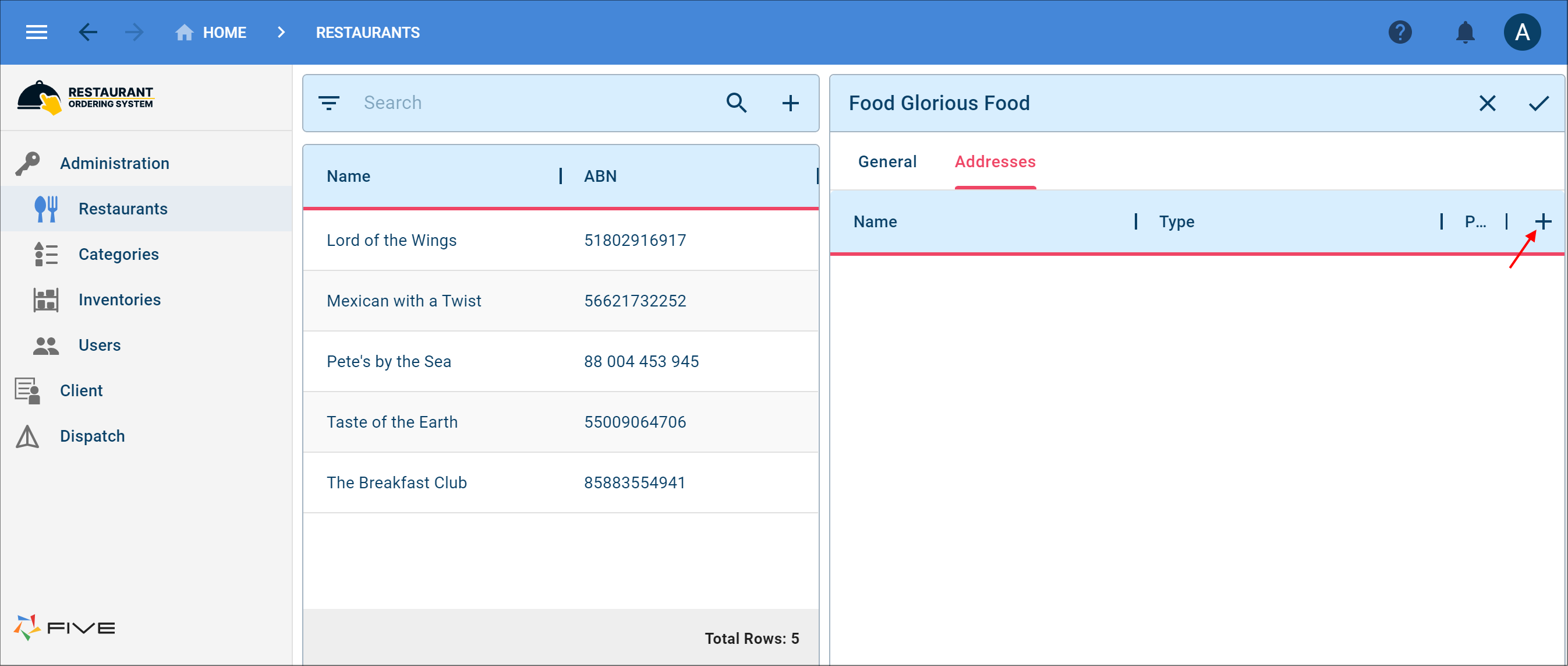The width and height of the screenshot is (1568, 666).
Task: Click the truncated P... column header
Action: coord(1474,222)
